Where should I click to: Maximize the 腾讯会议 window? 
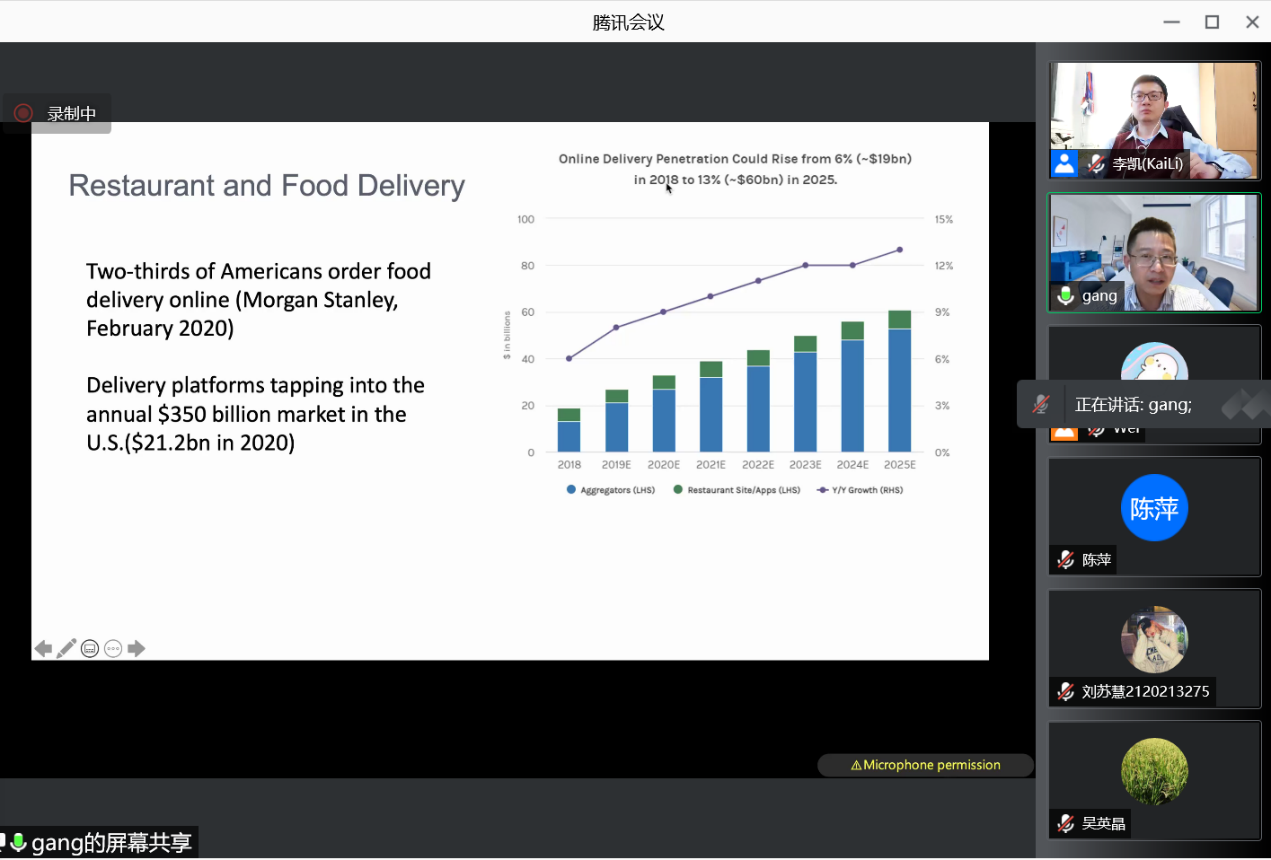pos(1212,22)
